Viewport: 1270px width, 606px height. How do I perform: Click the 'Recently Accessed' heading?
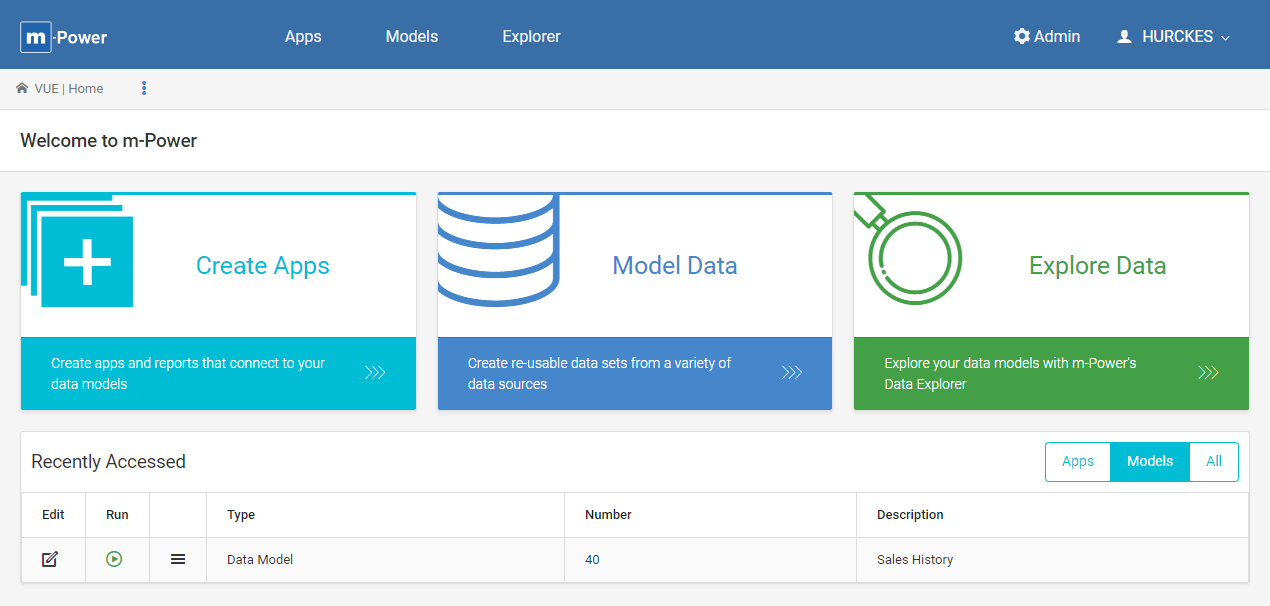pos(109,462)
